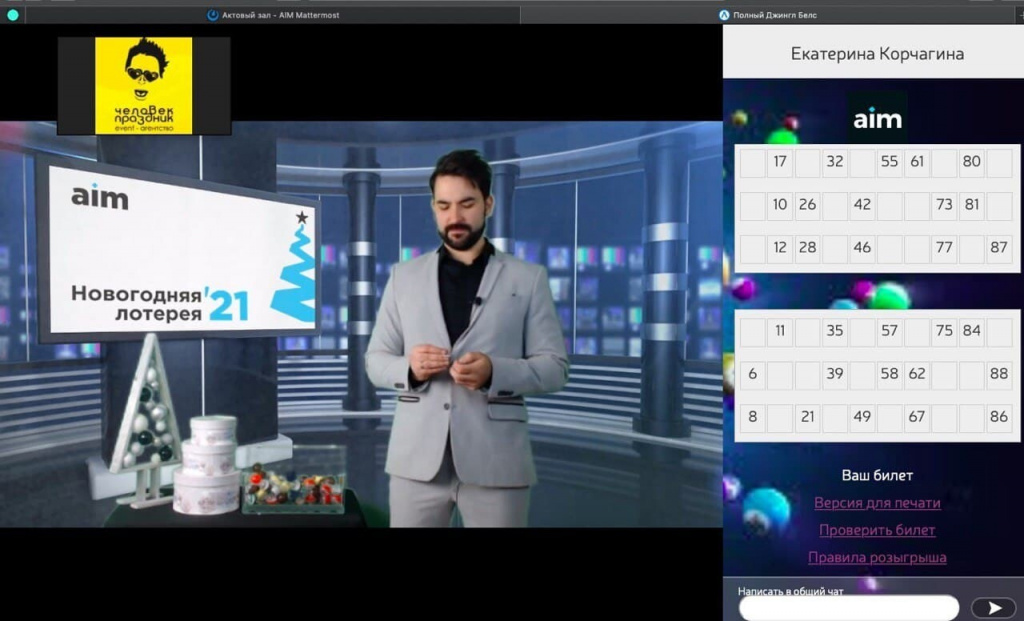Select cell 87 on the upper ticket
This screenshot has width=1024, height=621.
point(998,247)
